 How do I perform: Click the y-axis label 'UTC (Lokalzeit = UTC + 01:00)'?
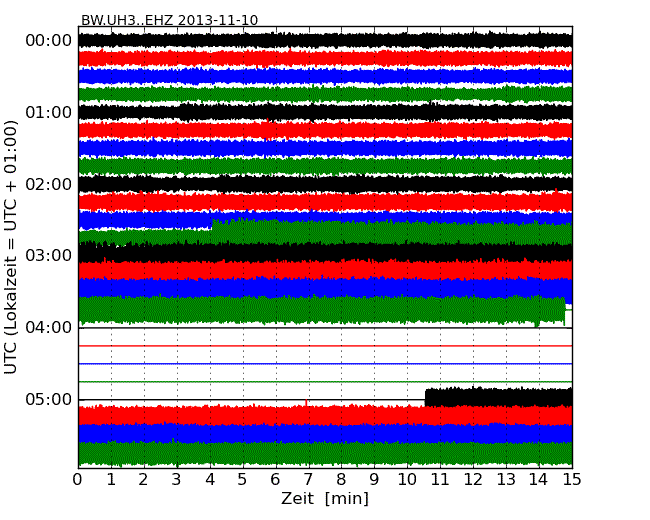pyautogui.click(x=11, y=247)
